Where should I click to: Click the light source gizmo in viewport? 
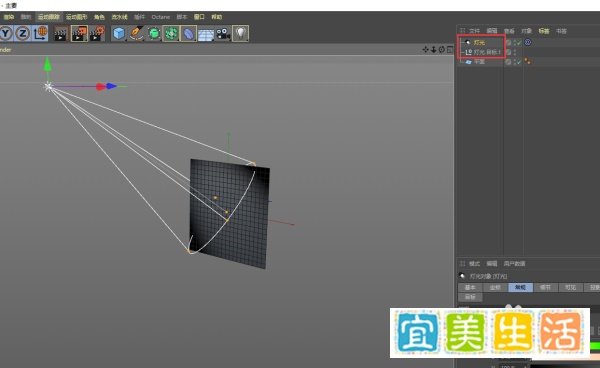click(x=48, y=86)
